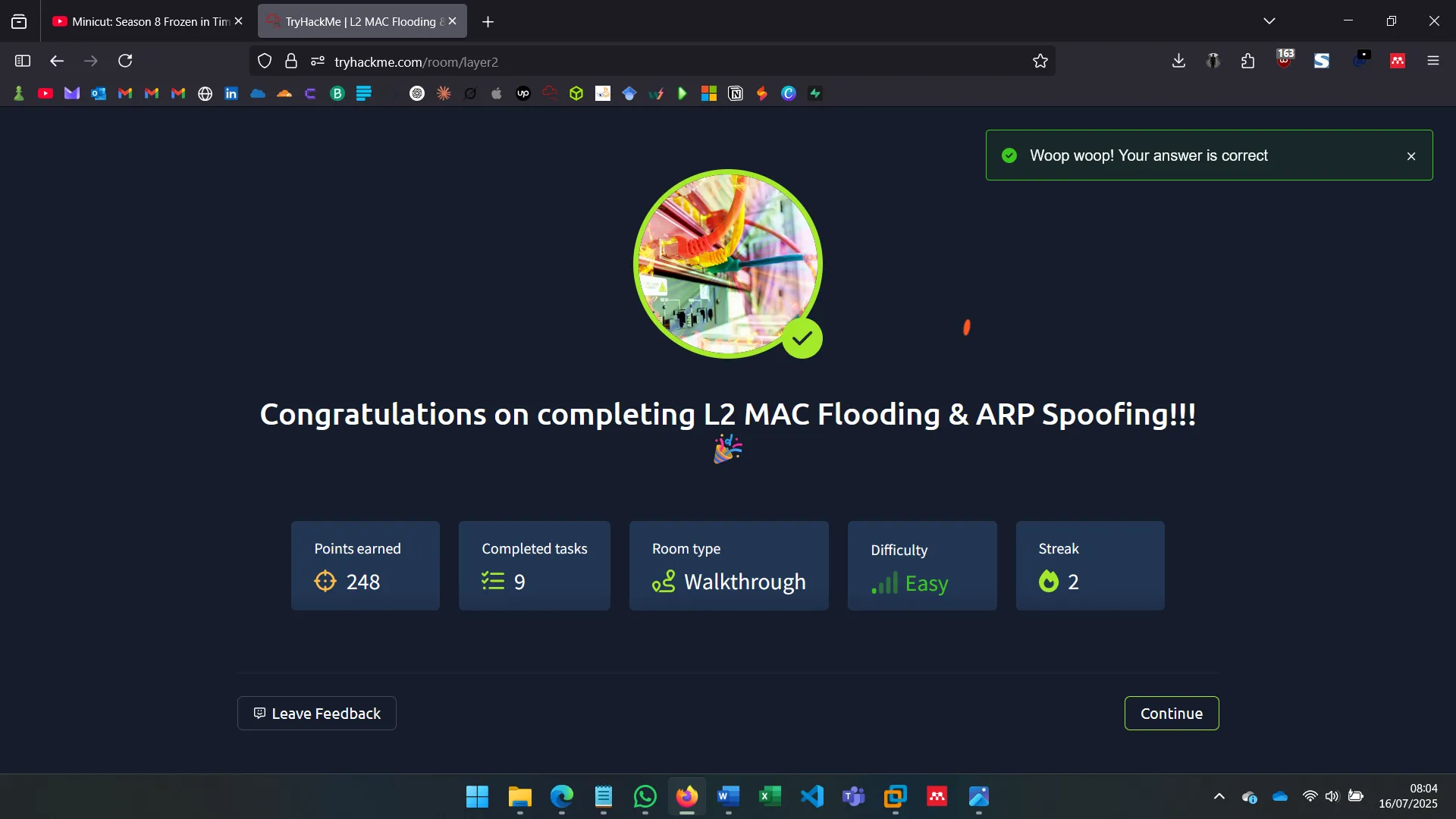Toggle tracking protection shield in address bar
The image size is (1456, 819).
pyautogui.click(x=264, y=61)
